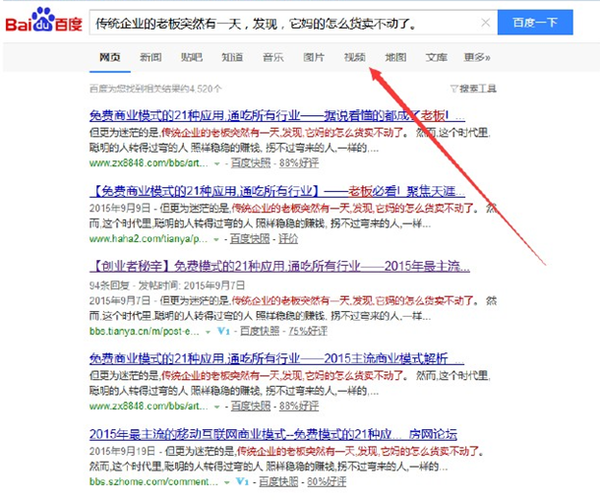Click the 75%好评 rating link
This screenshot has height=502, width=600.
click(x=308, y=331)
